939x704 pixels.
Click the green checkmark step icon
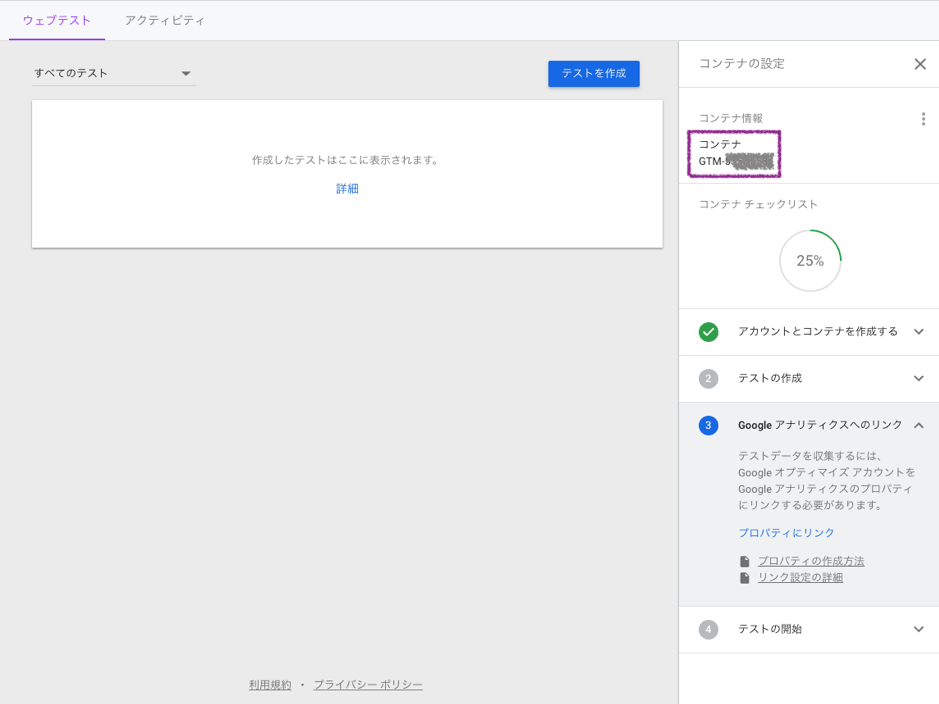(708, 332)
